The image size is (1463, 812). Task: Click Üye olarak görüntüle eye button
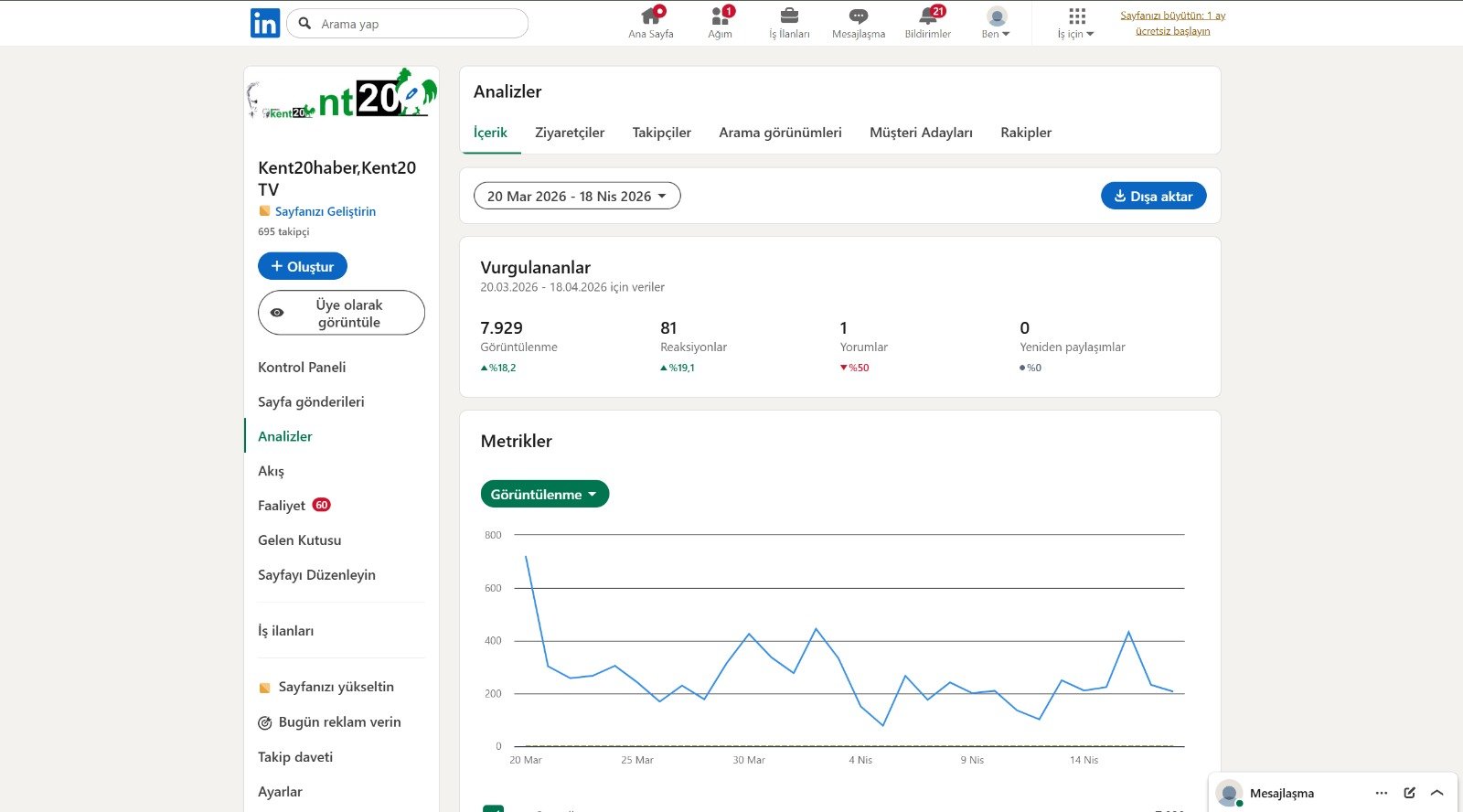341,313
